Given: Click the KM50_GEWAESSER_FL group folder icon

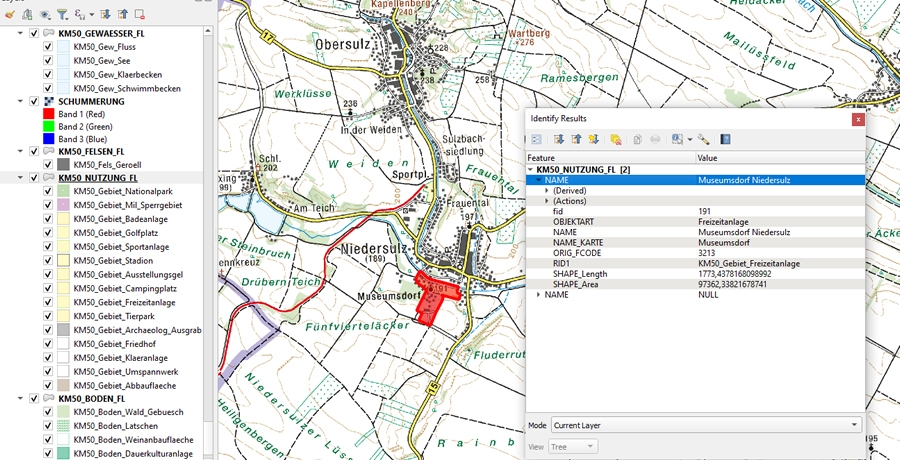Looking at the screenshot, I should coord(48,33).
